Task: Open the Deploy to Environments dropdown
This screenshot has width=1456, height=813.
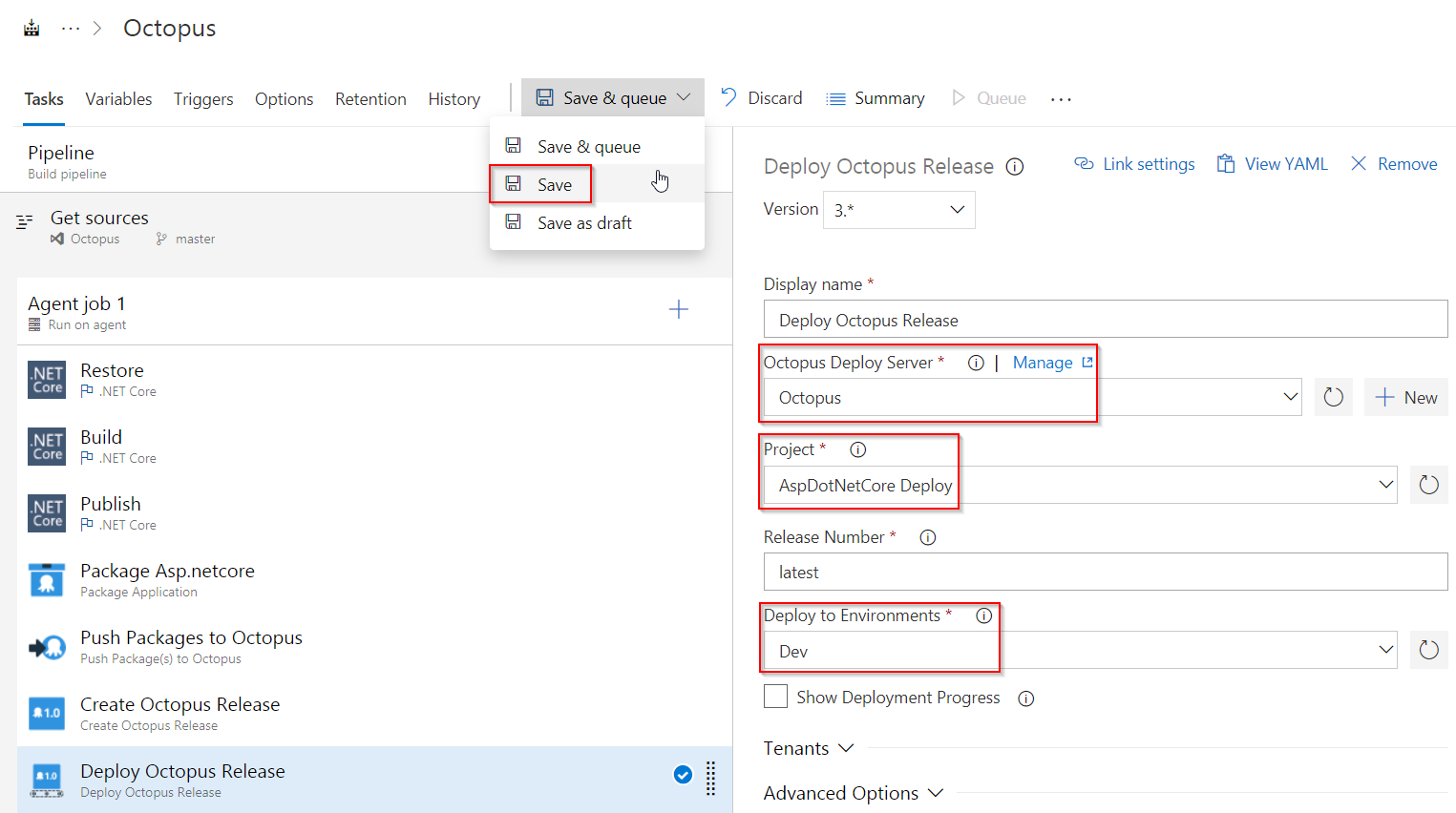Action: point(1081,650)
